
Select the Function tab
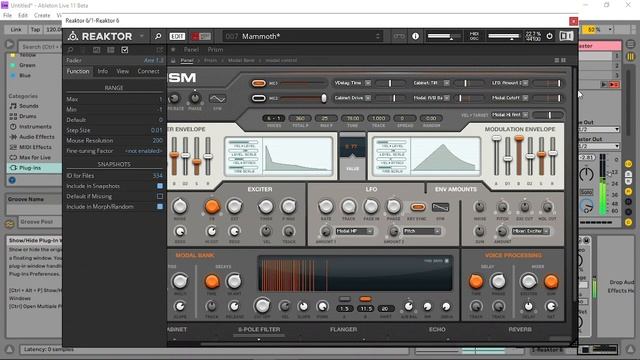click(x=78, y=71)
